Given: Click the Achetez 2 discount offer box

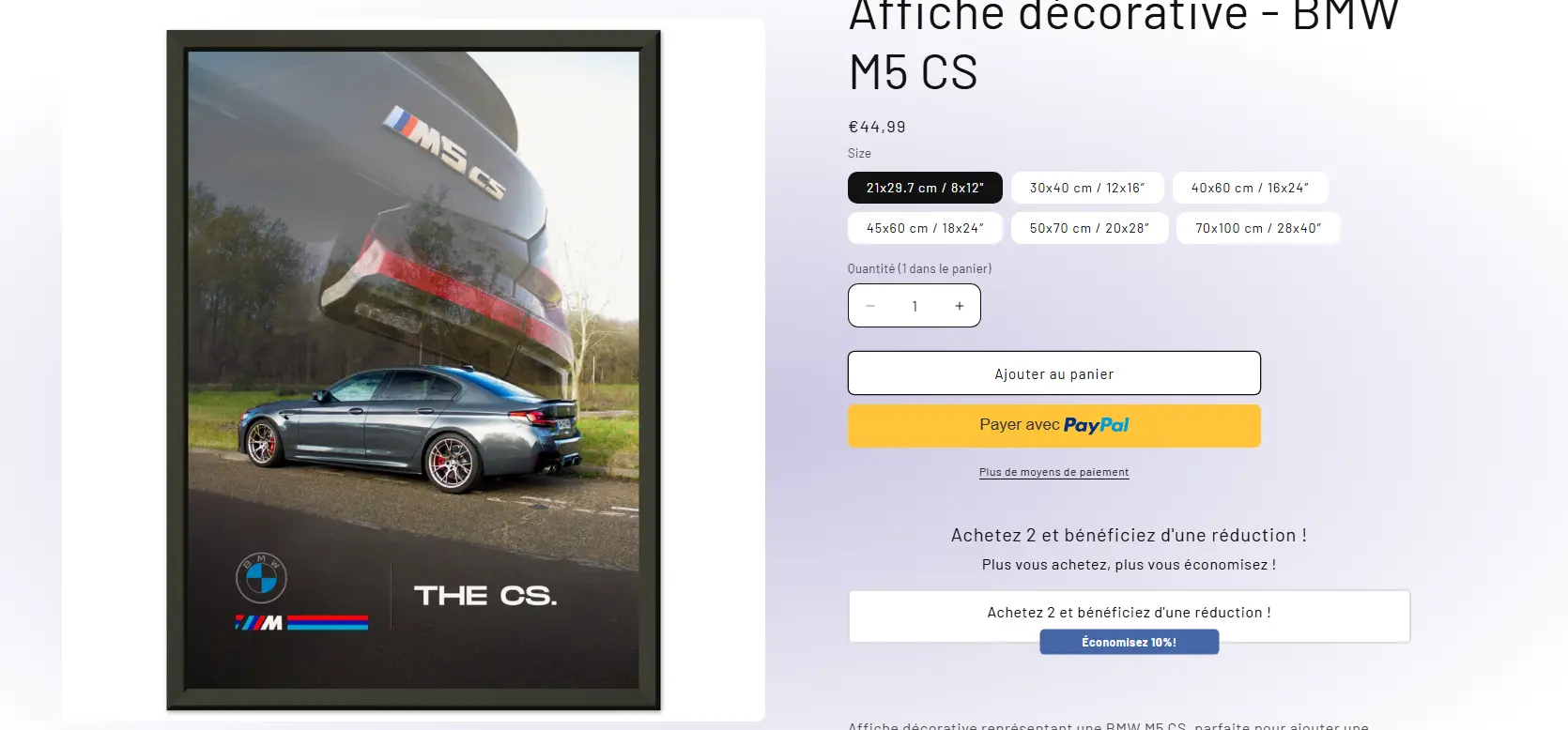Looking at the screenshot, I should click(x=1130, y=616).
